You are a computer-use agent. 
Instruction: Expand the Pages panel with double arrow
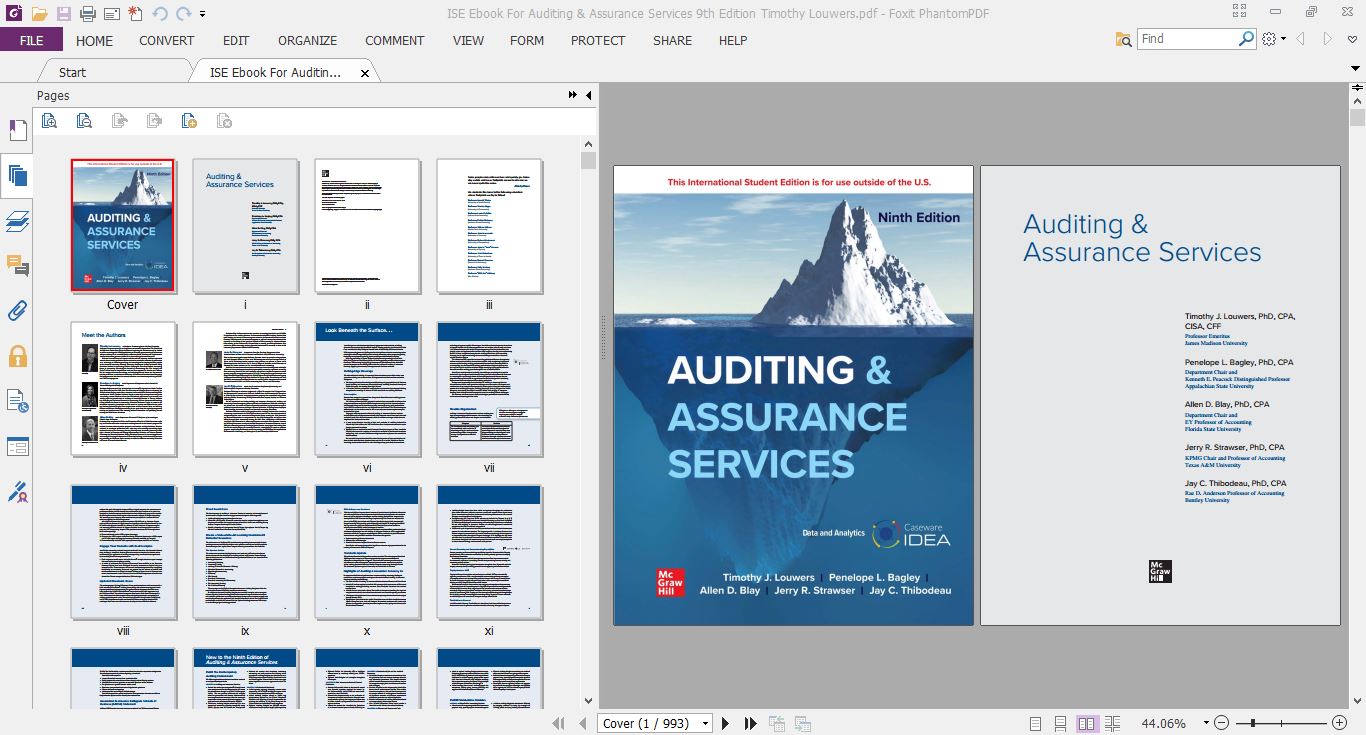(573, 95)
